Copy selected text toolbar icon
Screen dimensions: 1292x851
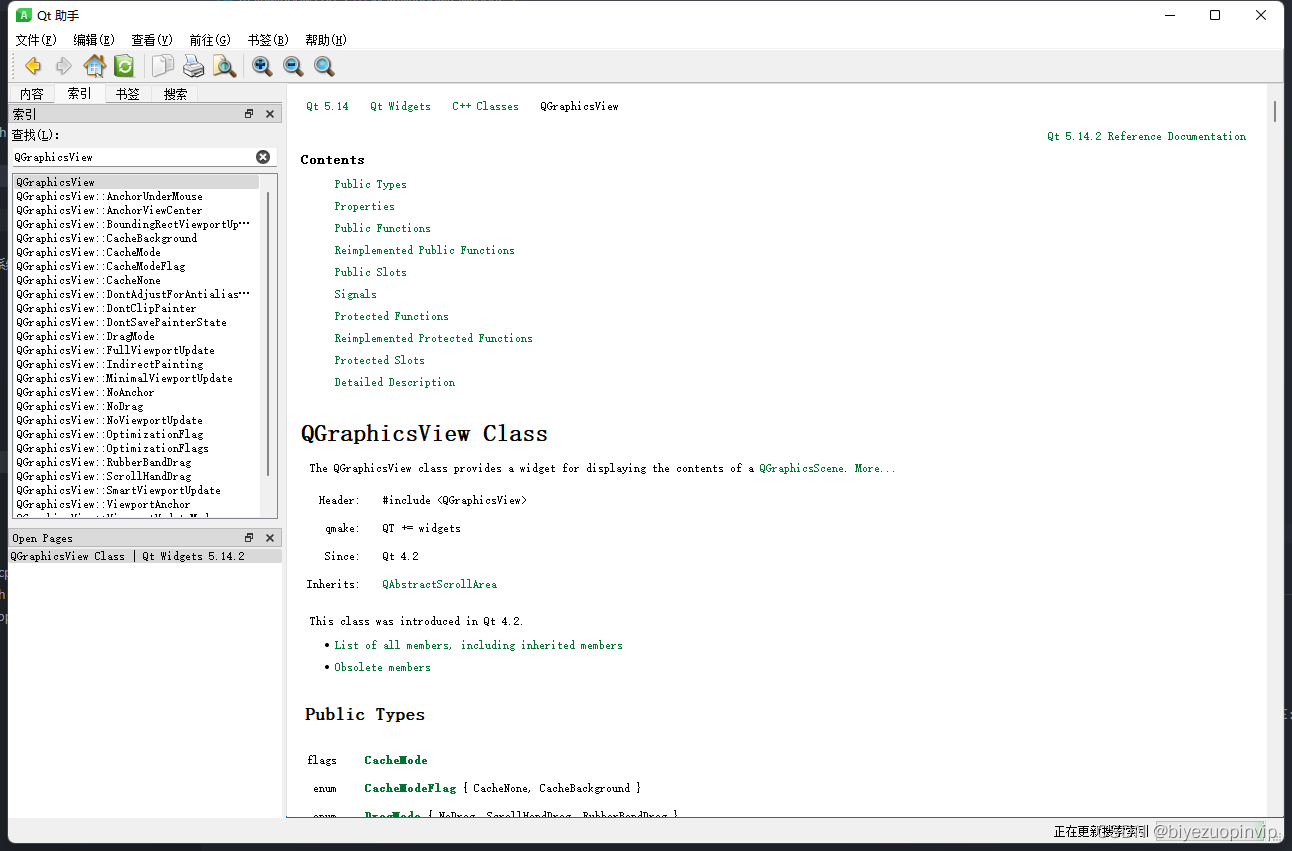coord(163,66)
